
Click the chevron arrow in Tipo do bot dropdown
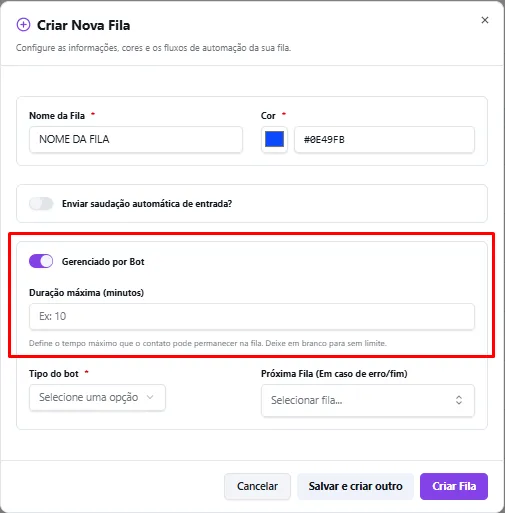(150, 397)
